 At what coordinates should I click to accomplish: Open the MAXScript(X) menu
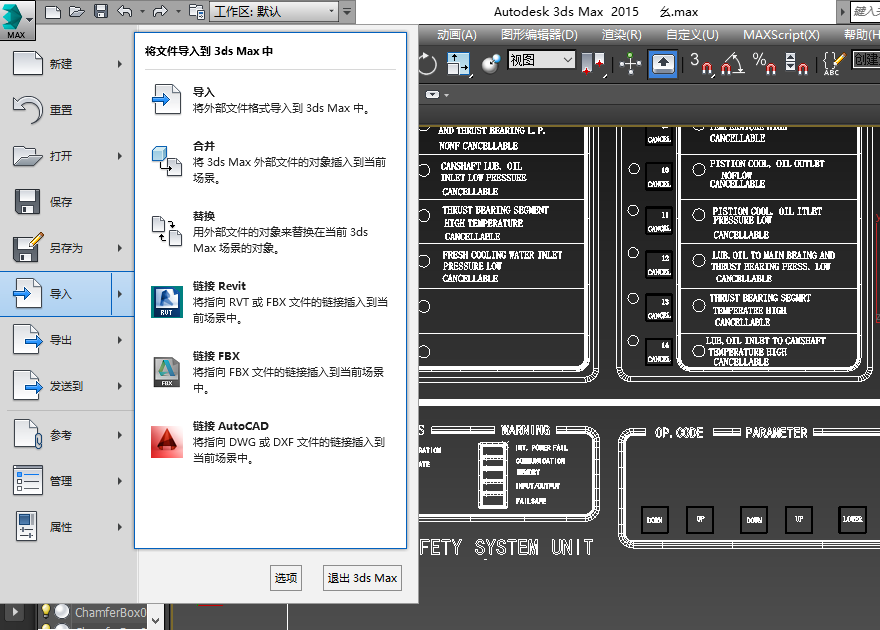tap(780, 34)
